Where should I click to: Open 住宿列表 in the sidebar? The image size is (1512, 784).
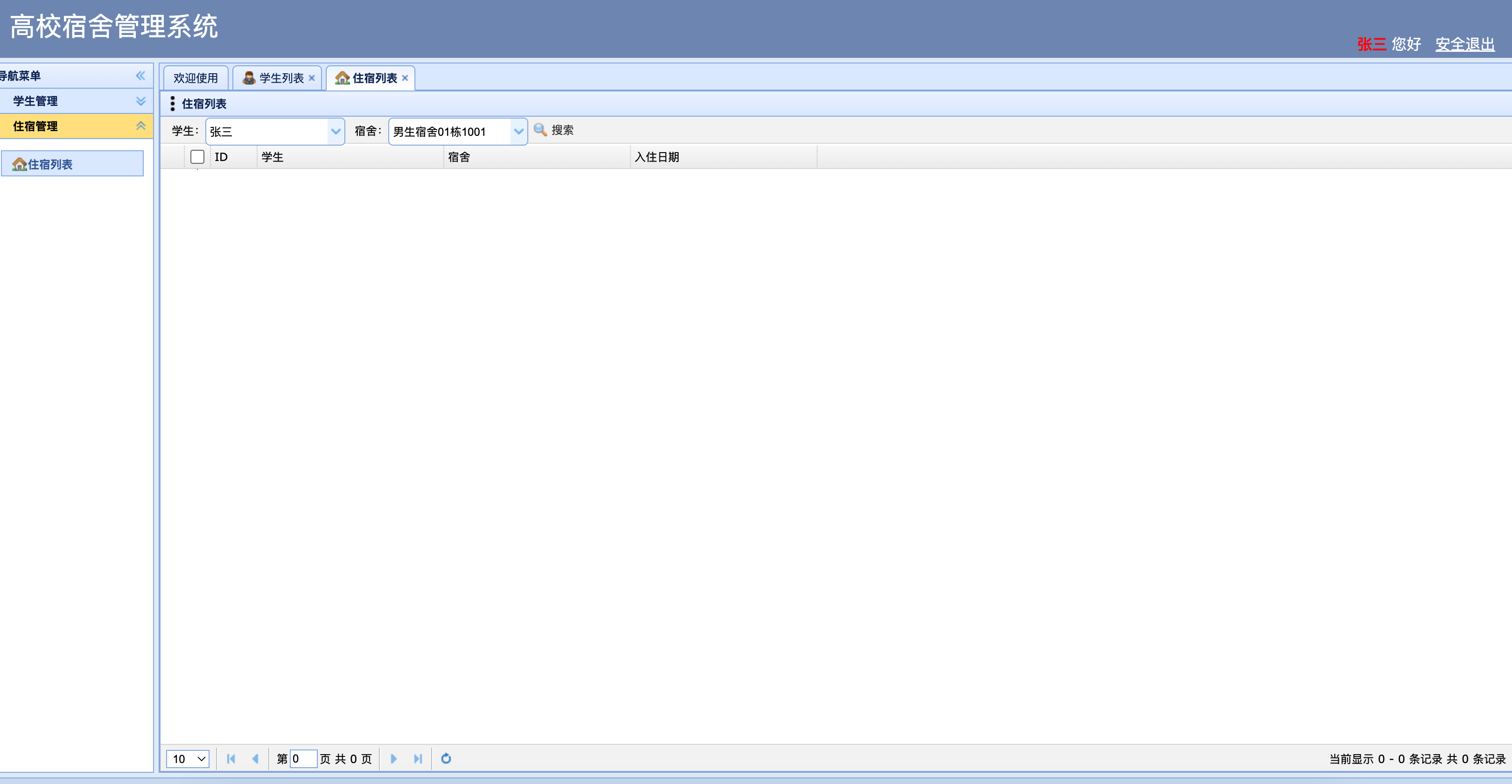tap(50, 164)
